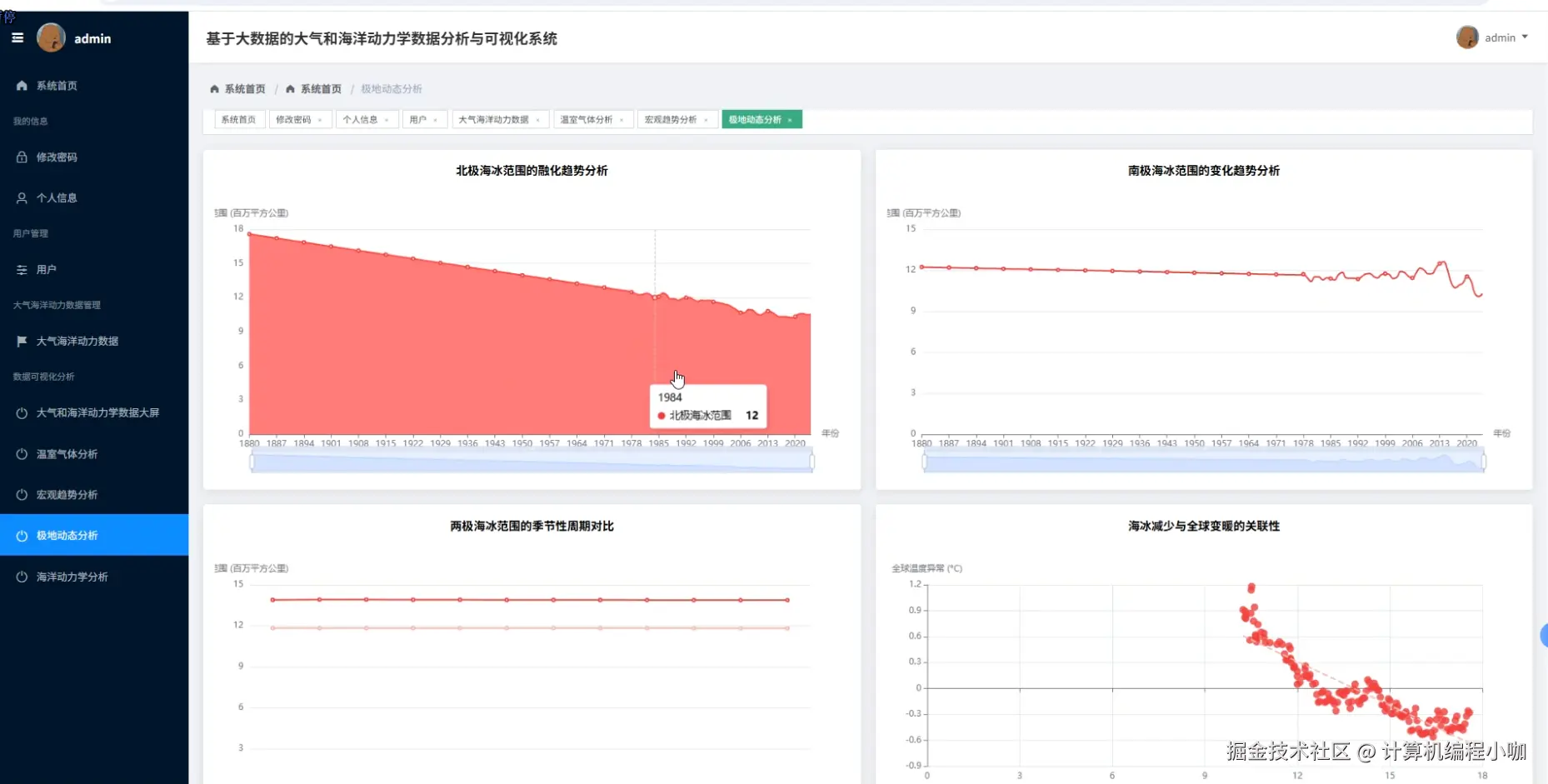Image resolution: width=1548 pixels, height=784 pixels.
Task: Click first home icon in breadcrumb
Action: (214, 89)
